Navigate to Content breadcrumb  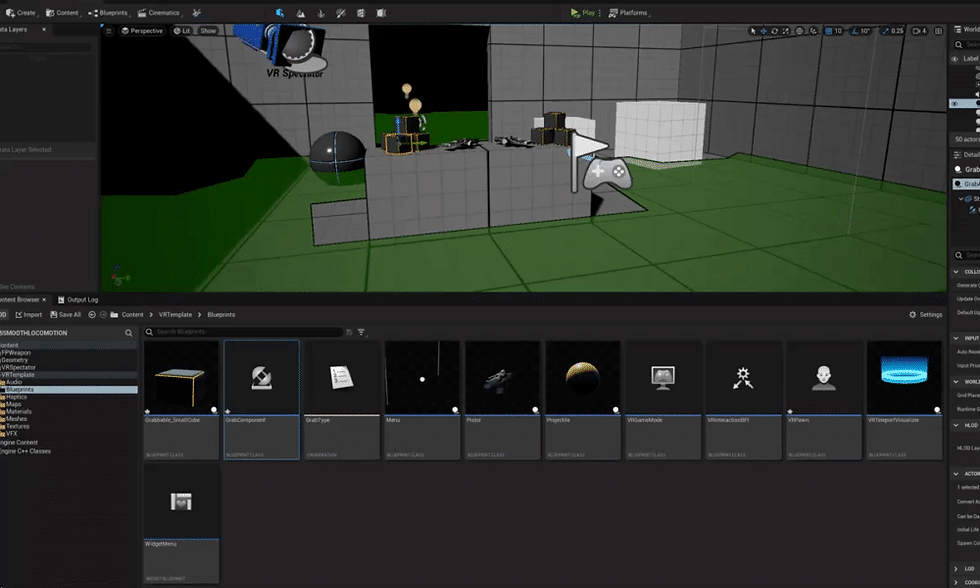pyautogui.click(x=132, y=314)
